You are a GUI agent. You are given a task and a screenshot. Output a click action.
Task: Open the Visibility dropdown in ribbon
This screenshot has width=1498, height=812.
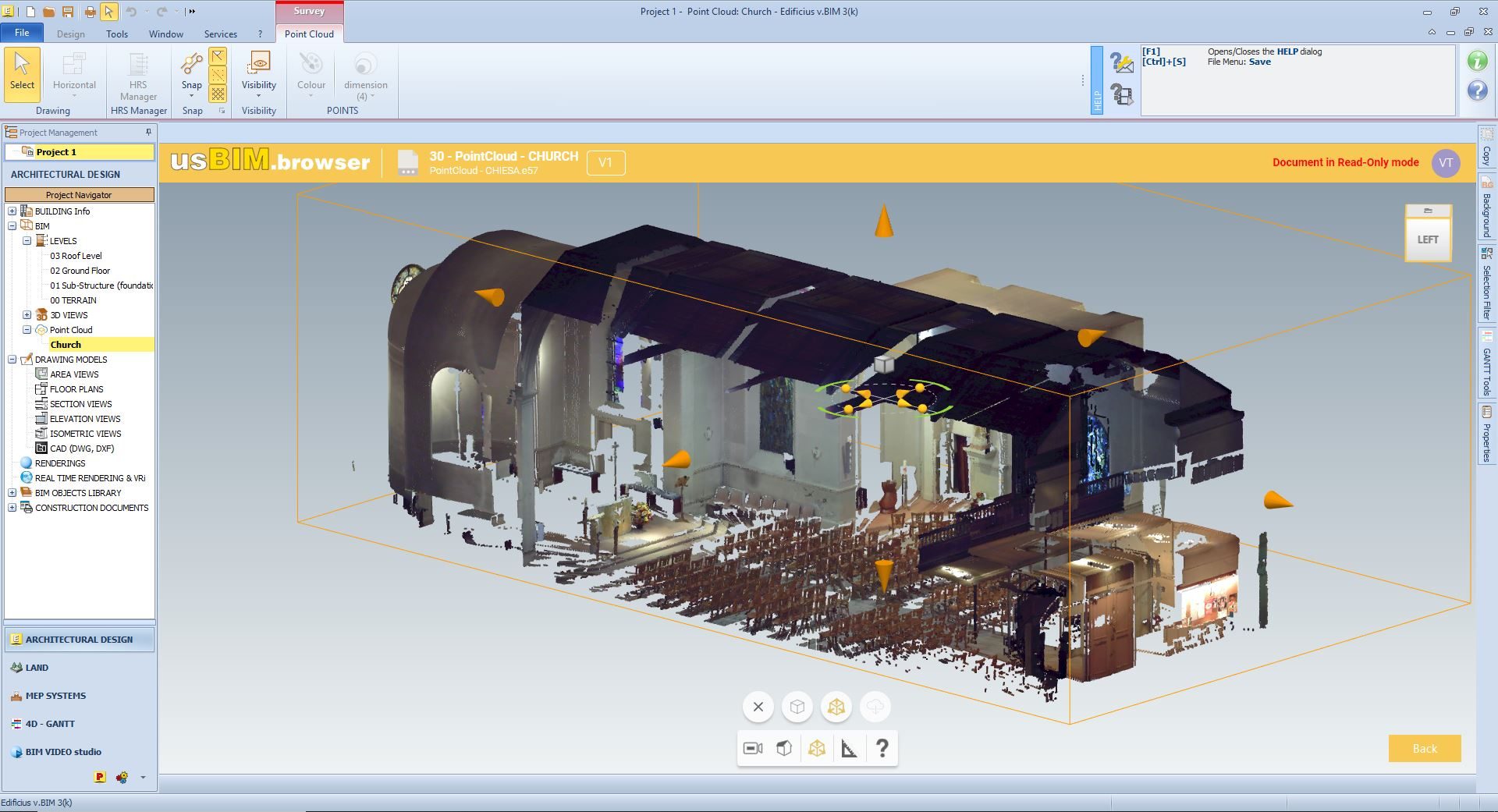(x=258, y=96)
